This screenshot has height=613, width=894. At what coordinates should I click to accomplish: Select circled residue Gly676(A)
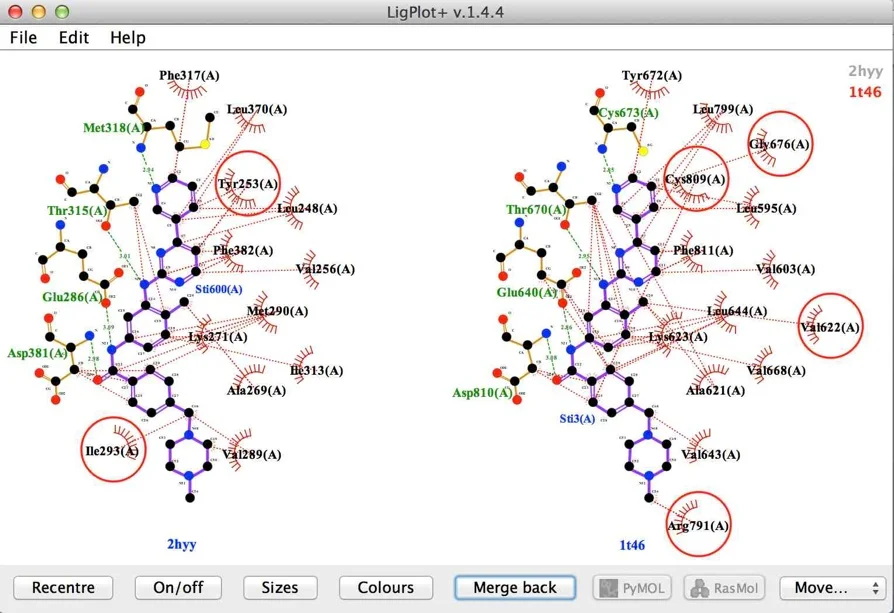[779, 144]
